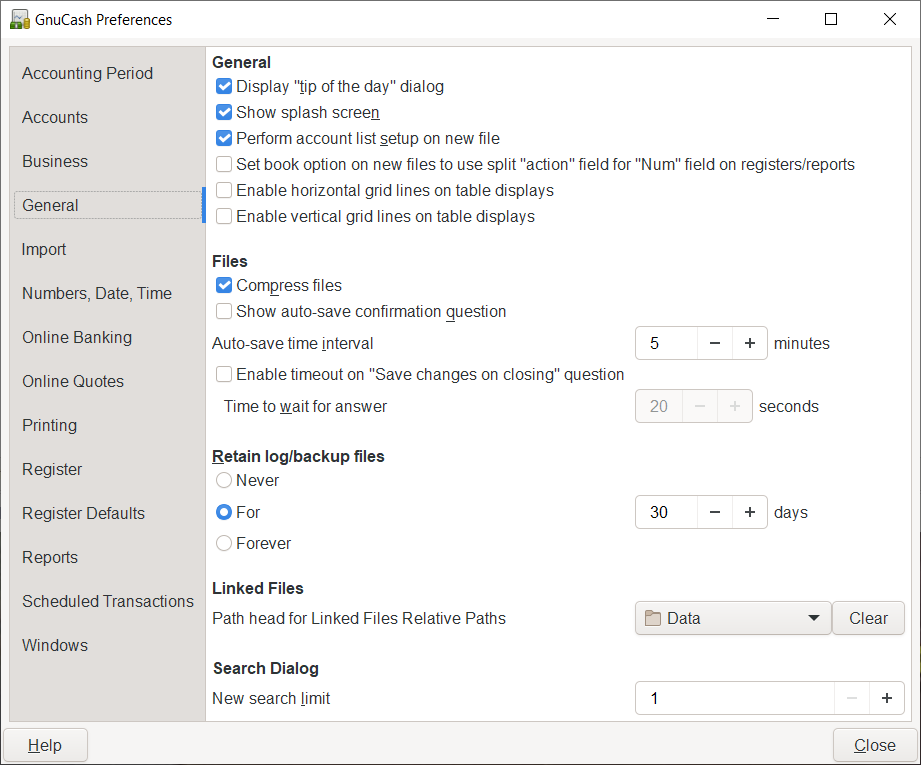The height and width of the screenshot is (765, 921).
Task: Increase auto-save time interval with plus
Action: tap(749, 343)
